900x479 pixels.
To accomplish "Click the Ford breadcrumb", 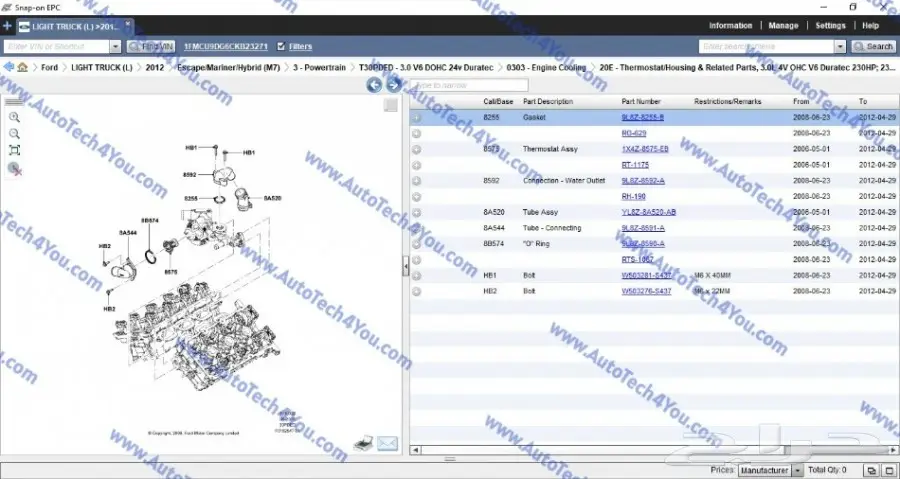I will click(x=49, y=67).
